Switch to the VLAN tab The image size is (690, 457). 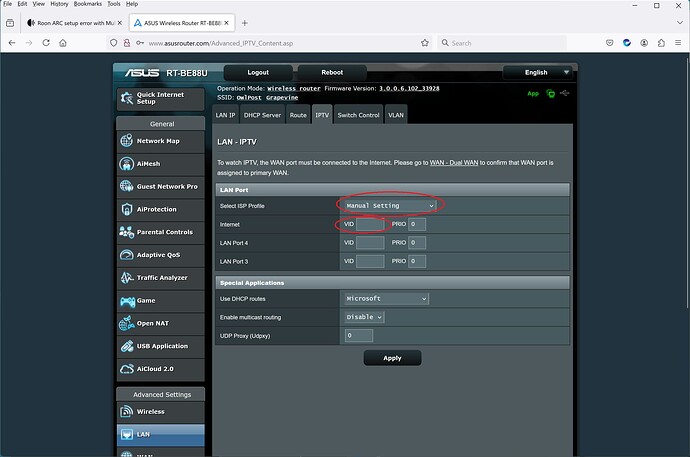point(396,115)
